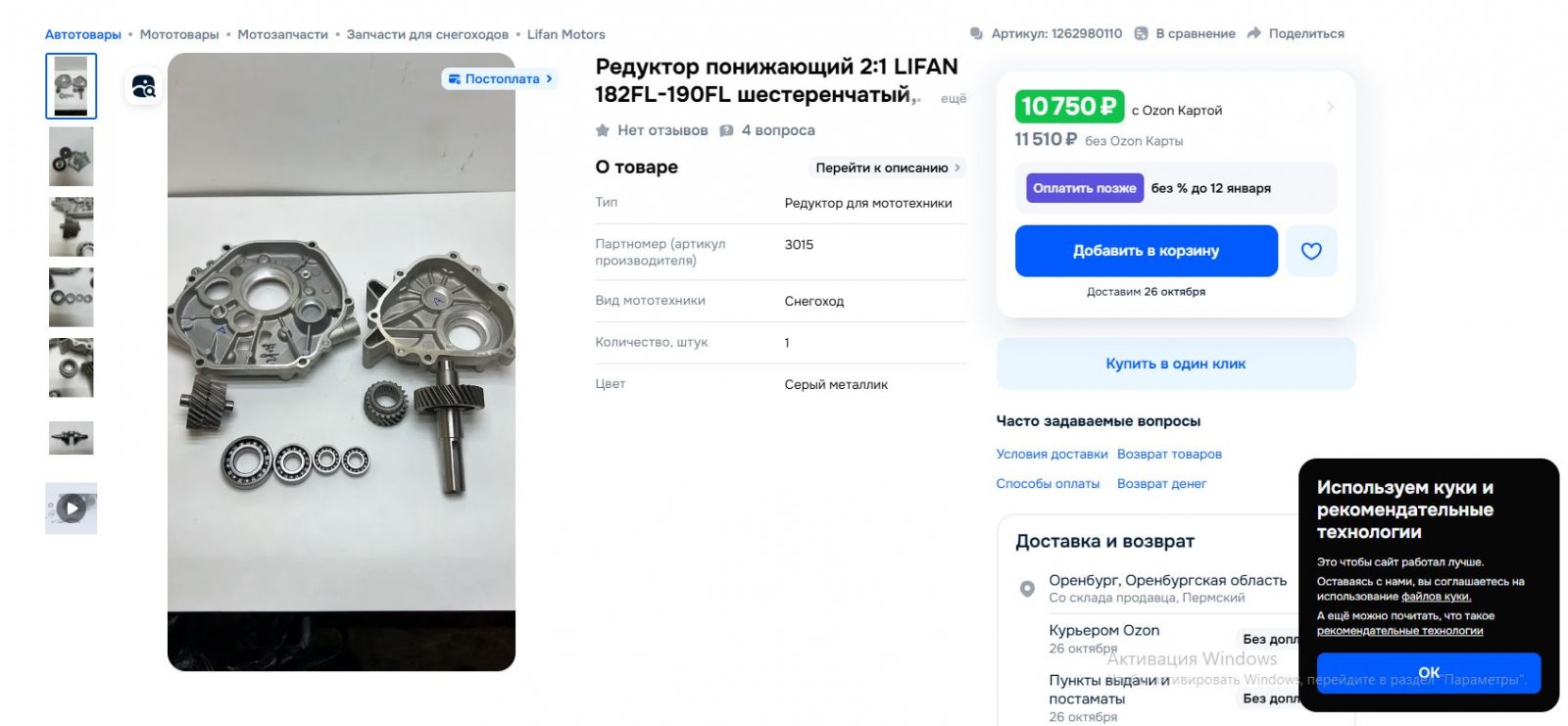Screen dimensions: 1568x726
Task: Open the '4 вопроса' chat icon
Action: point(726,130)
